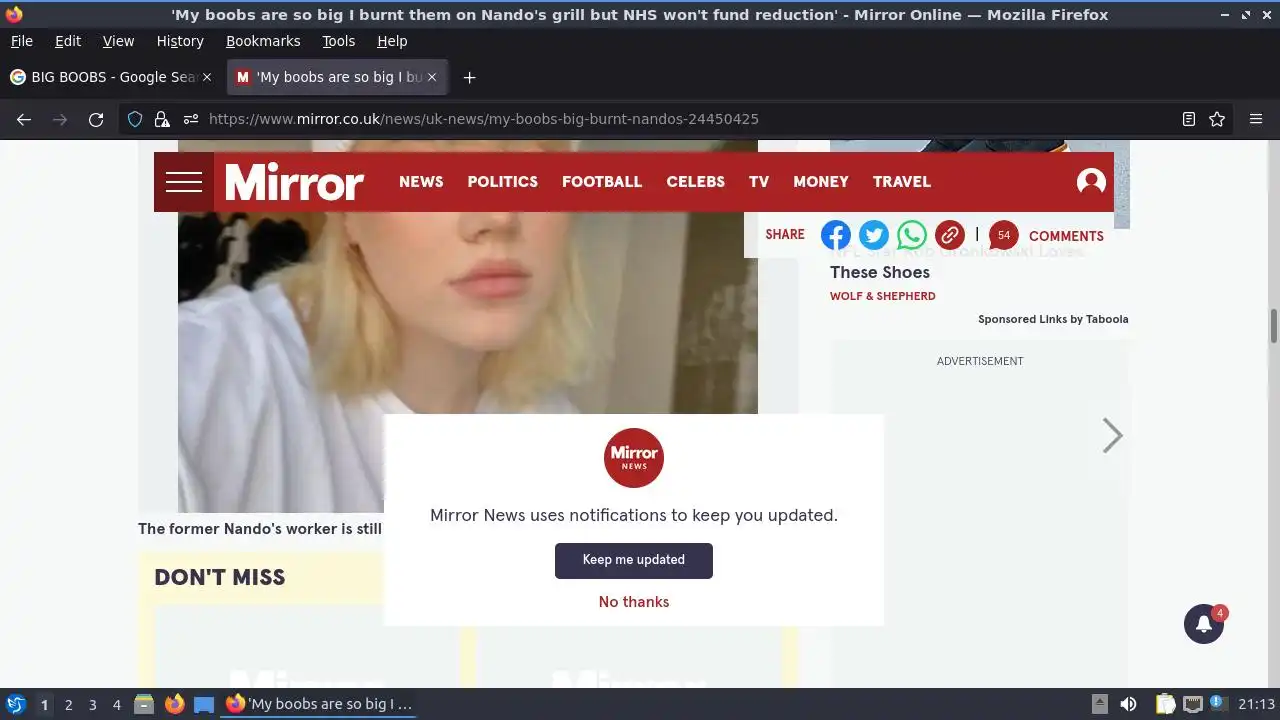The height and width of the screenshot is (720, 1280).
Task: Go to the MONEY section
Action: coord(821,182)
